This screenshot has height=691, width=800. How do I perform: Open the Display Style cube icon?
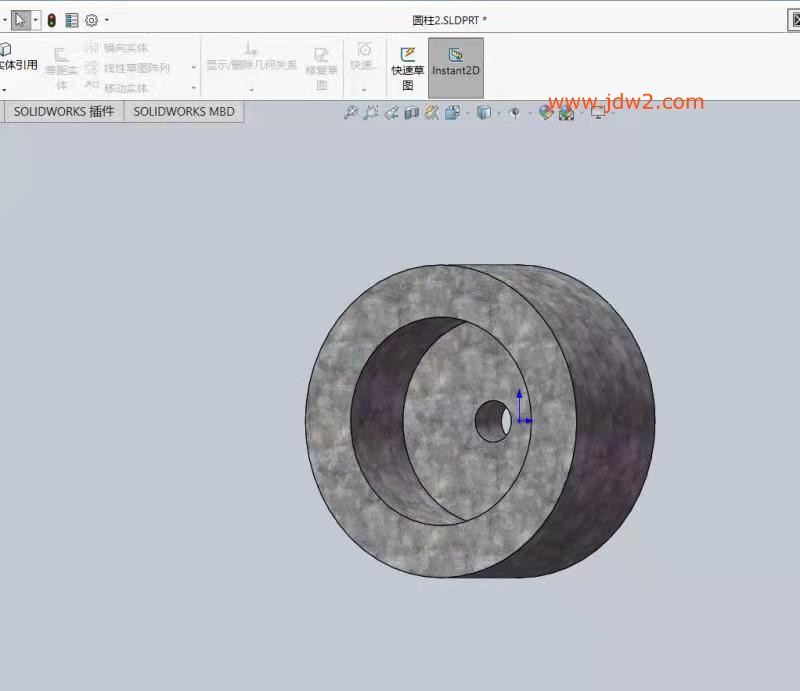coord(483,113)
